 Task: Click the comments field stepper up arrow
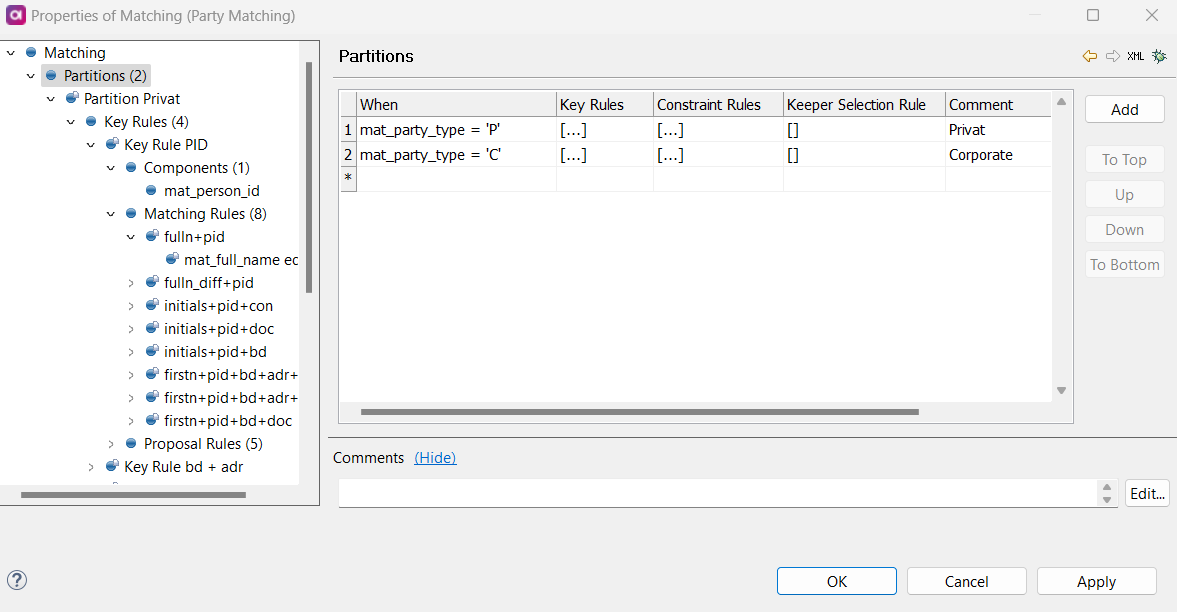point(1106,487)
